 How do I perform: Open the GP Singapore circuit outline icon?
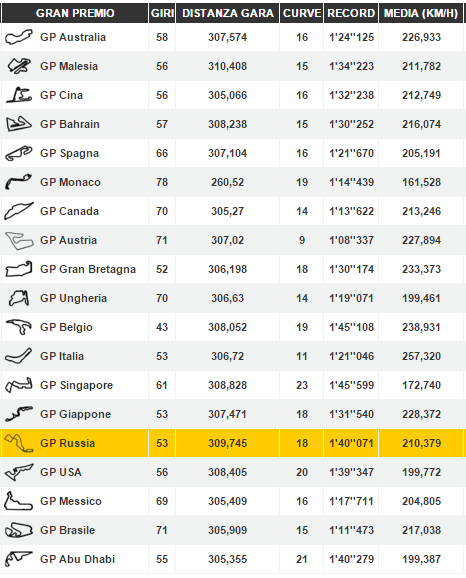click(x=19, y=385)
